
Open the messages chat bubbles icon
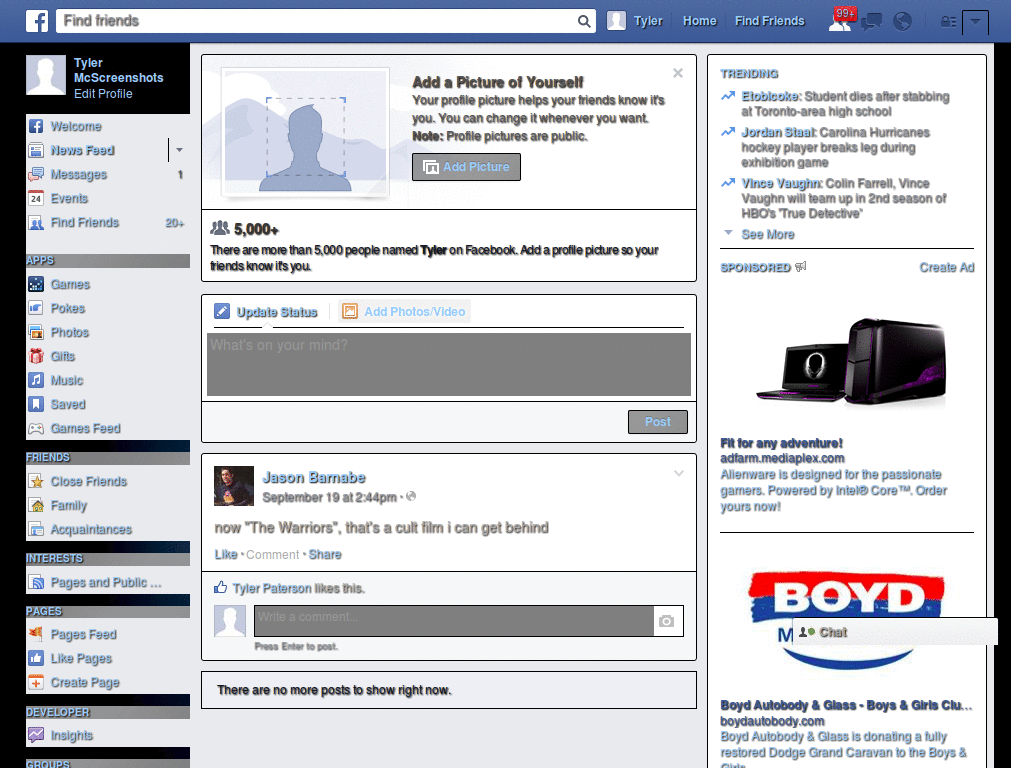[x=871, y=22]
